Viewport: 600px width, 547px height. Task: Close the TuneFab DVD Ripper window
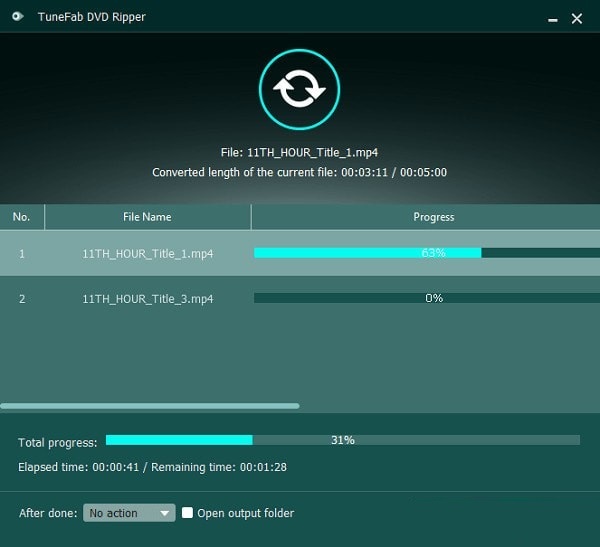[x=577, y=18]
